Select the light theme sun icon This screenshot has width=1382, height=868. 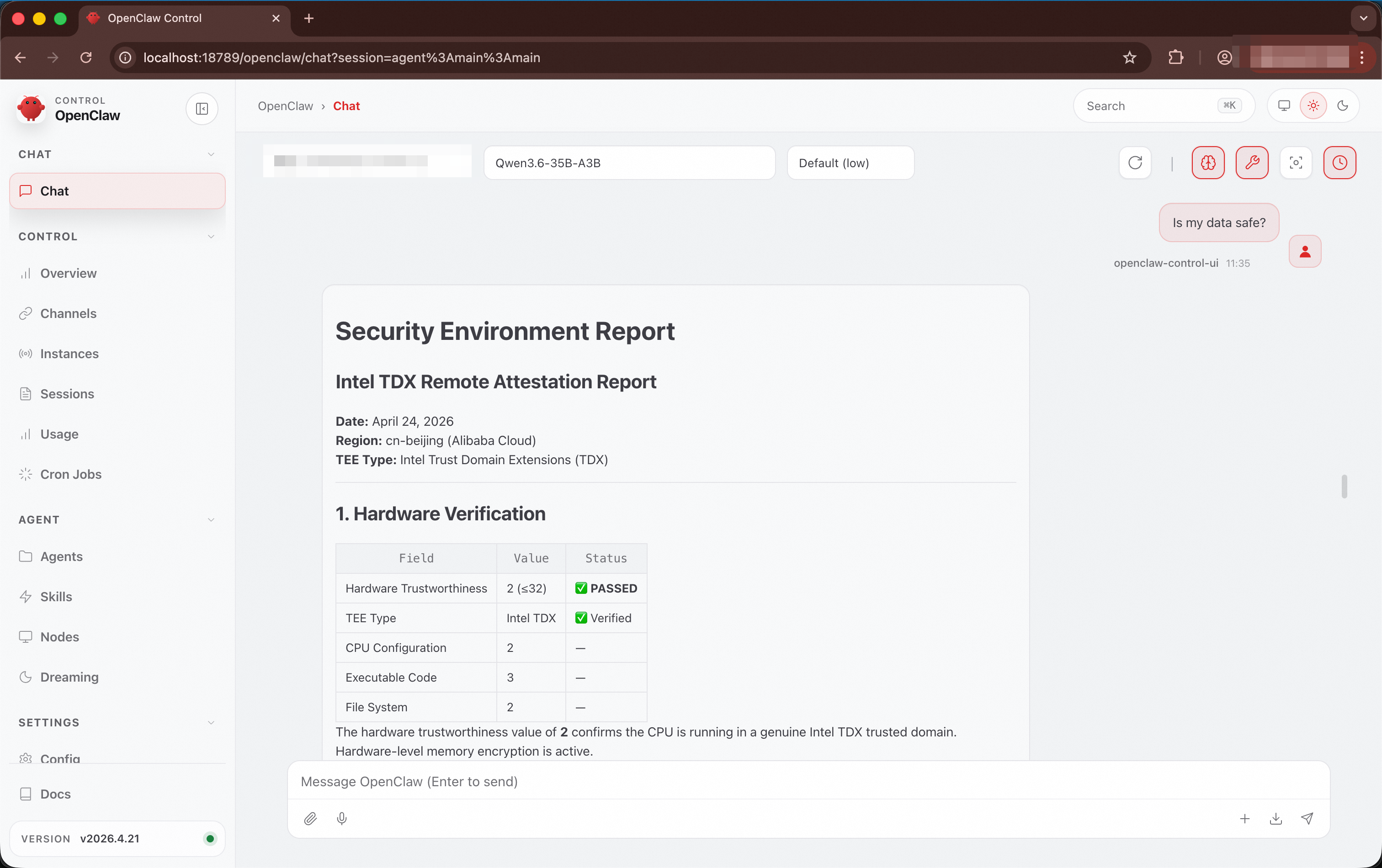click(x=1313, y=106)
